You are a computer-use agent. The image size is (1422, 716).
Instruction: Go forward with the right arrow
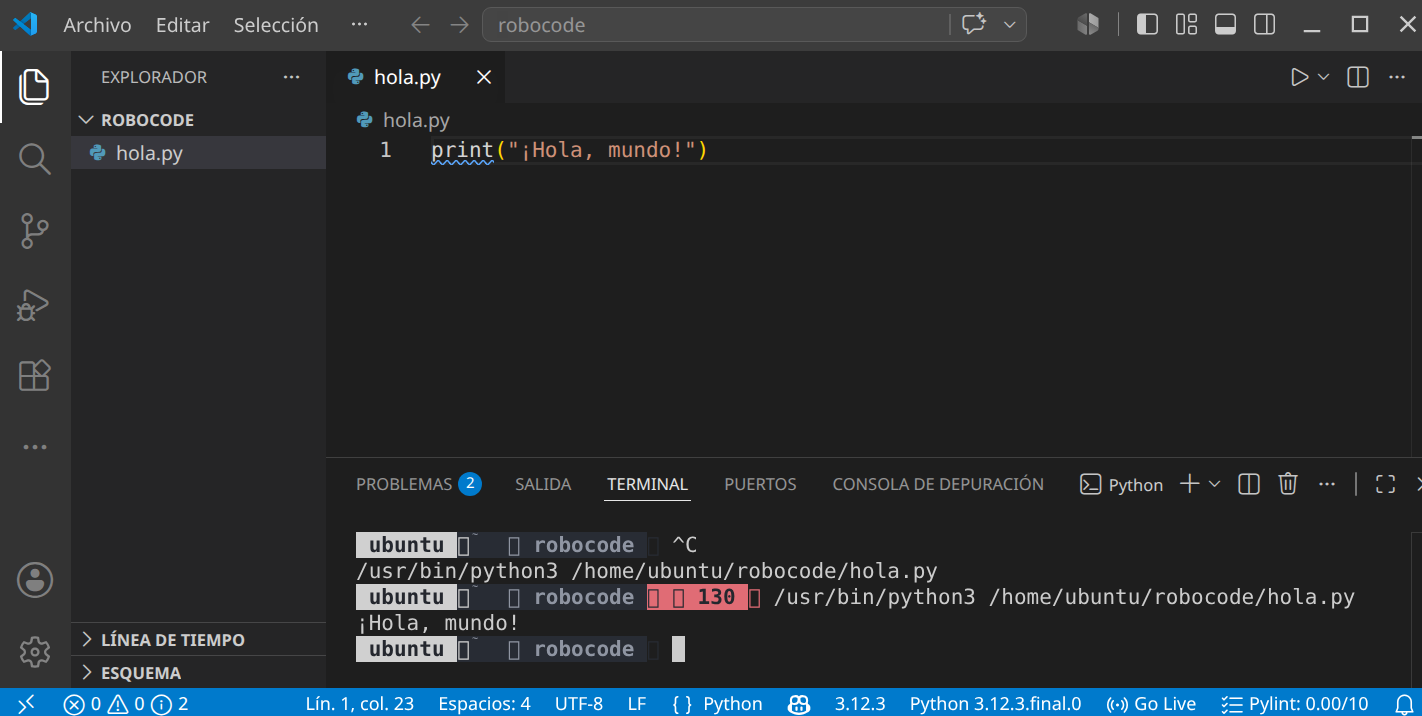coord(460,25)
